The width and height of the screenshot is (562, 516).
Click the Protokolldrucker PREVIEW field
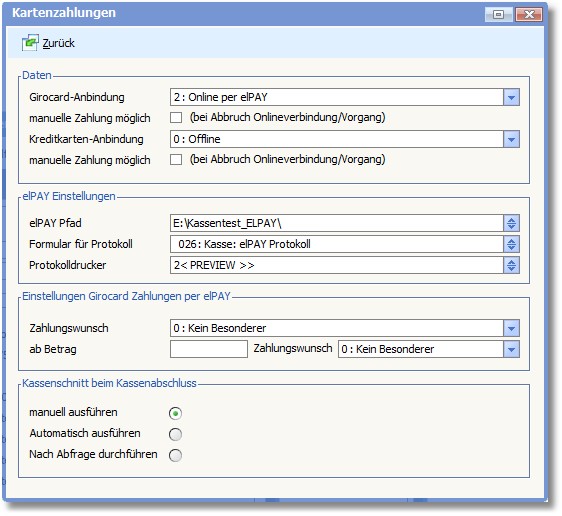pos(337,266)
